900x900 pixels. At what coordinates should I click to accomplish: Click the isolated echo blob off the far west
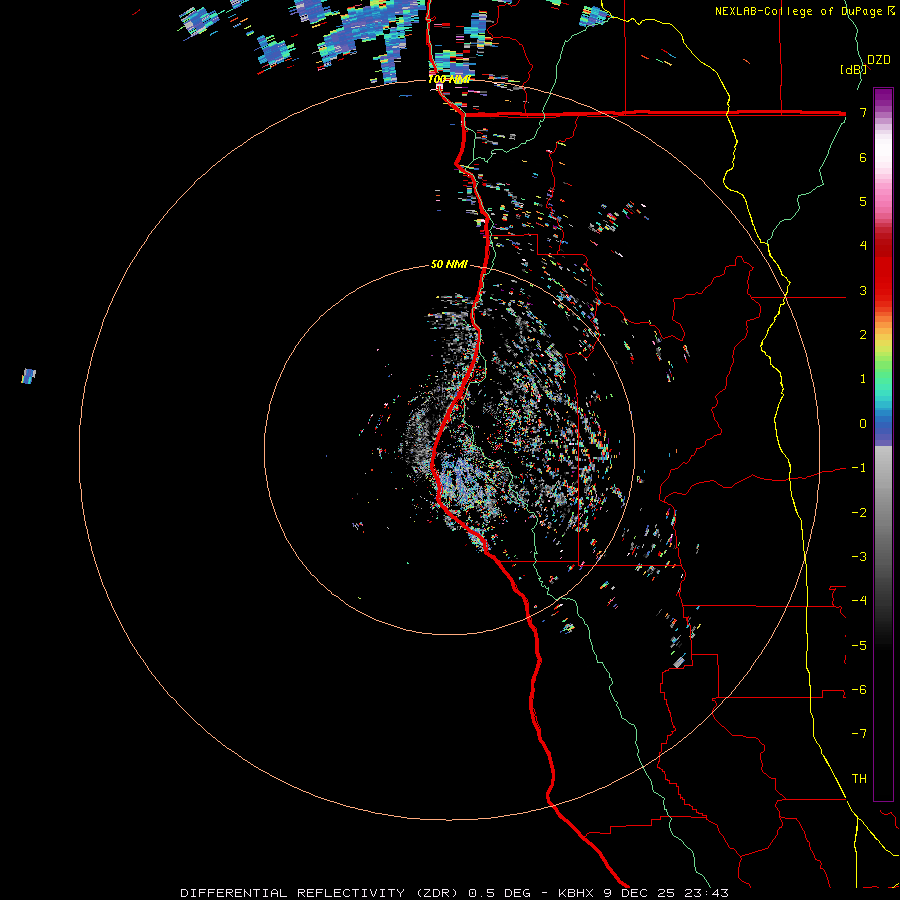29,377
